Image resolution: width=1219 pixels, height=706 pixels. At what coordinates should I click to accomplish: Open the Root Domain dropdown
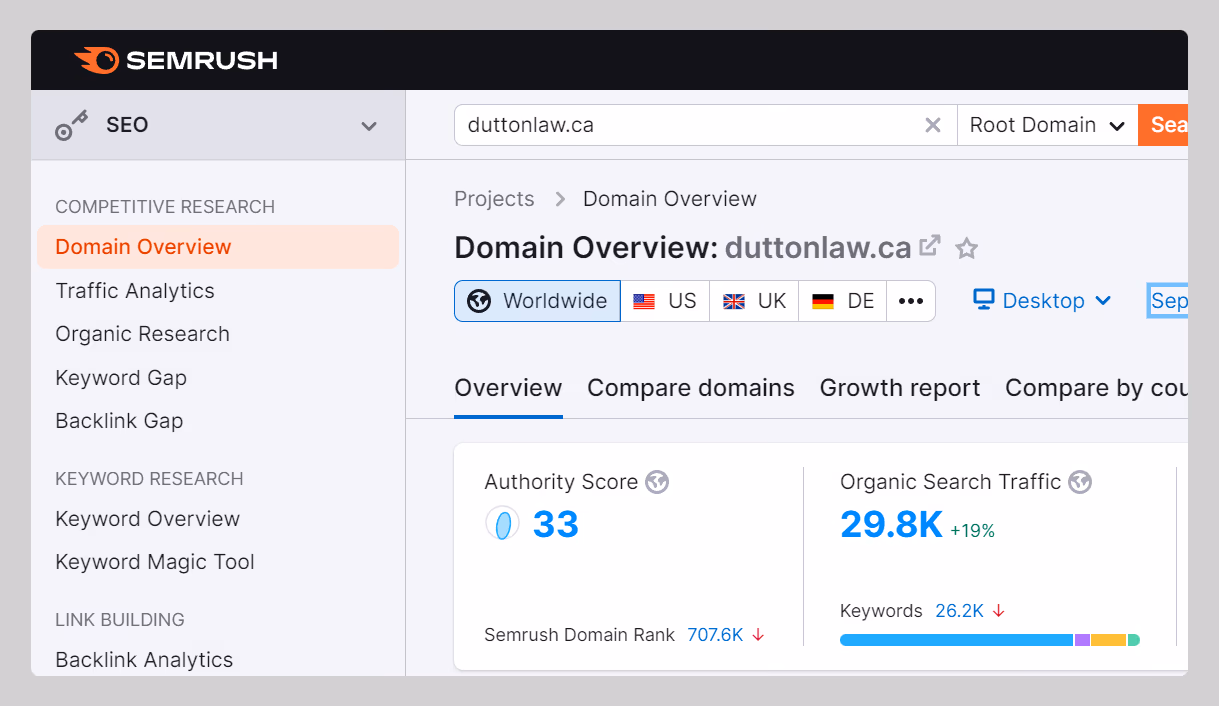1048,125
